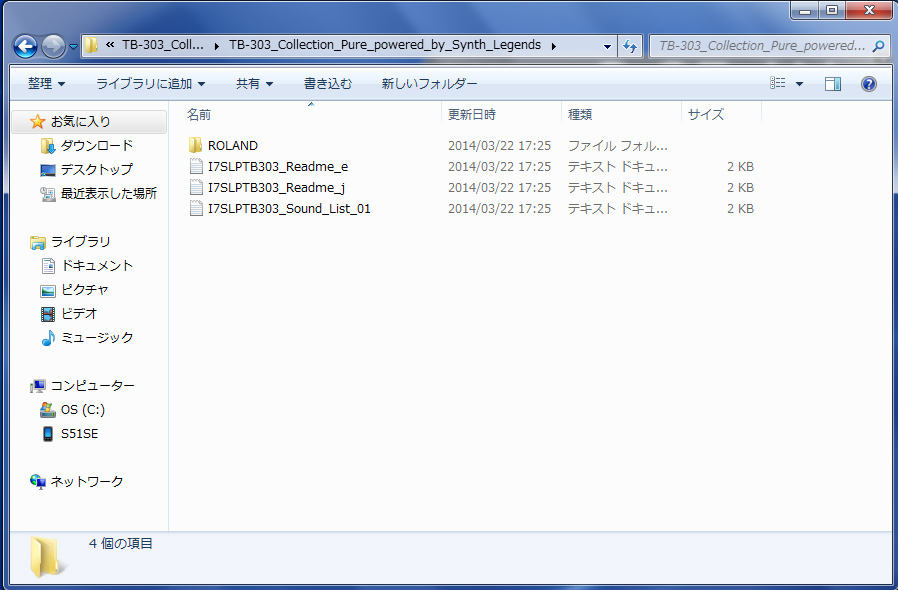
Task: Click the magnifier icon in the search box
Action: (x=878, y=46)
